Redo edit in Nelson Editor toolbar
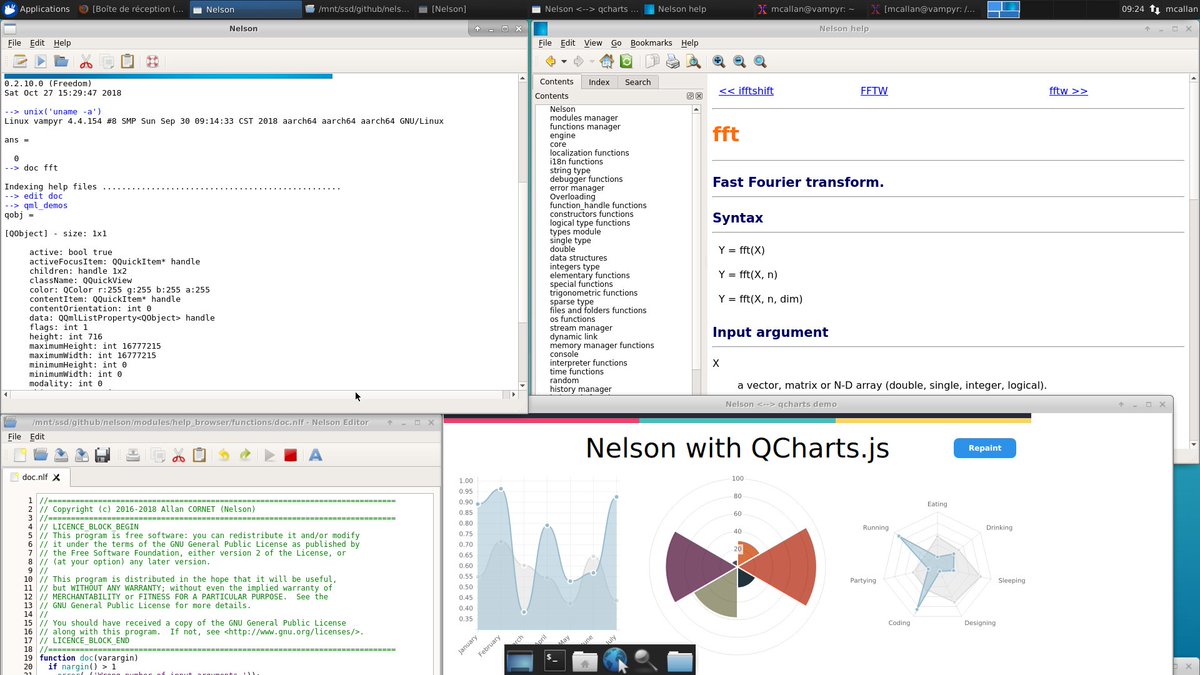 pyautogui.click(x=245, y=455)
